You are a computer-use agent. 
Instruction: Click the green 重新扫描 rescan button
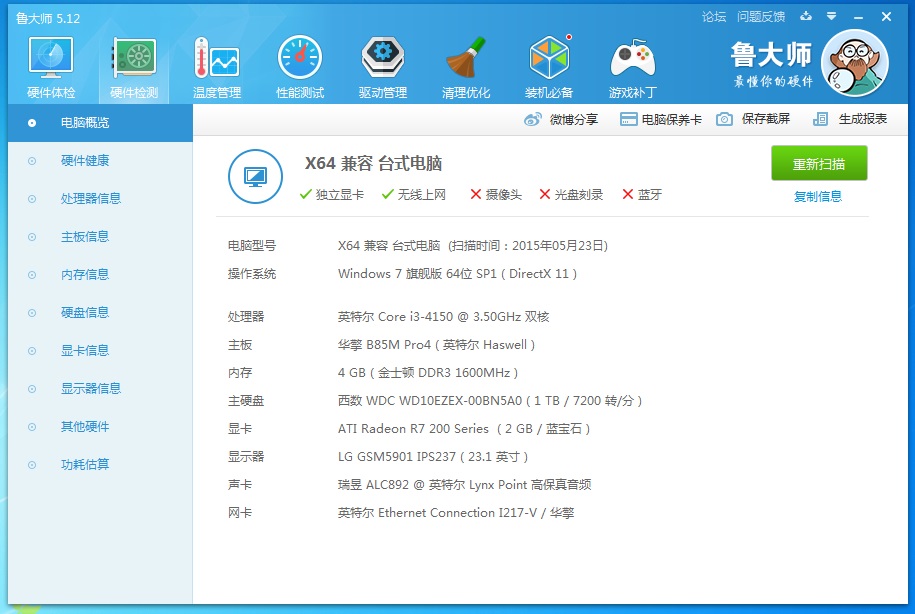819,163
